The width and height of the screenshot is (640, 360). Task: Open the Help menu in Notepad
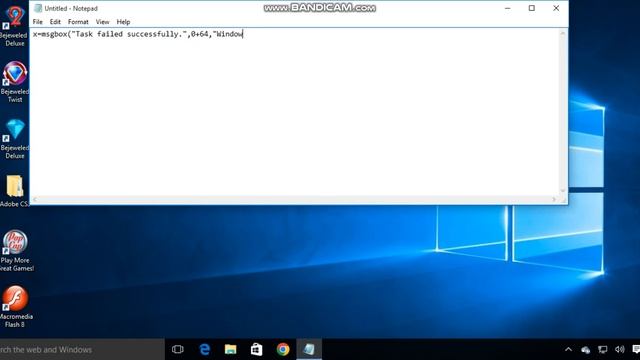[x=123, y=22]
